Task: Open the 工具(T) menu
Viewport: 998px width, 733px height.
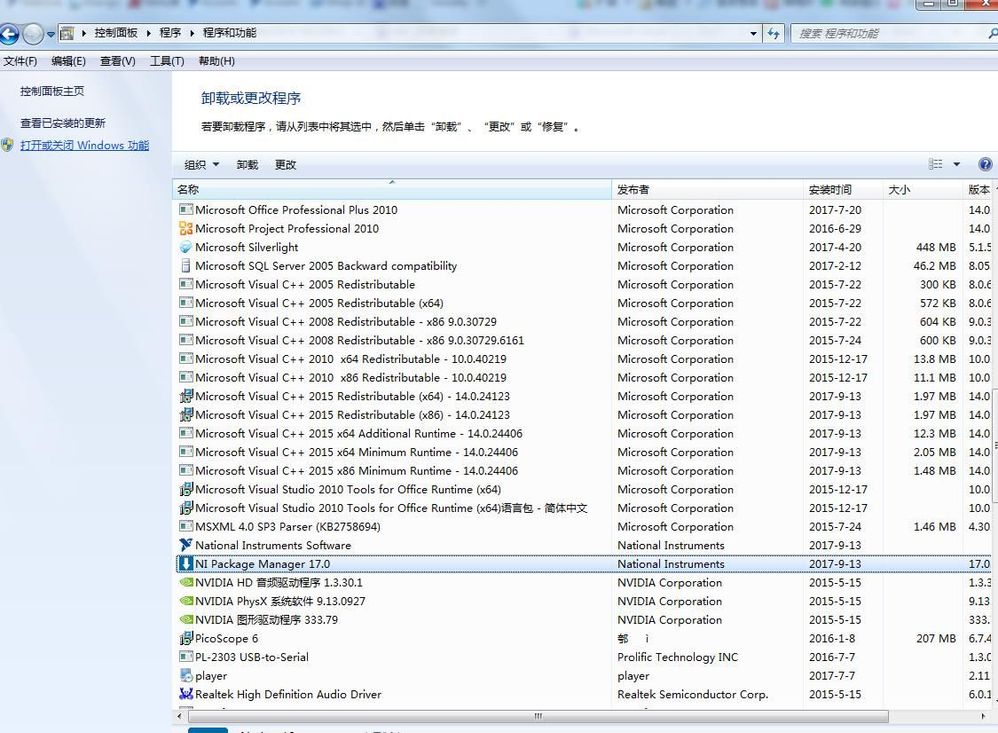Action: (167, 61)
